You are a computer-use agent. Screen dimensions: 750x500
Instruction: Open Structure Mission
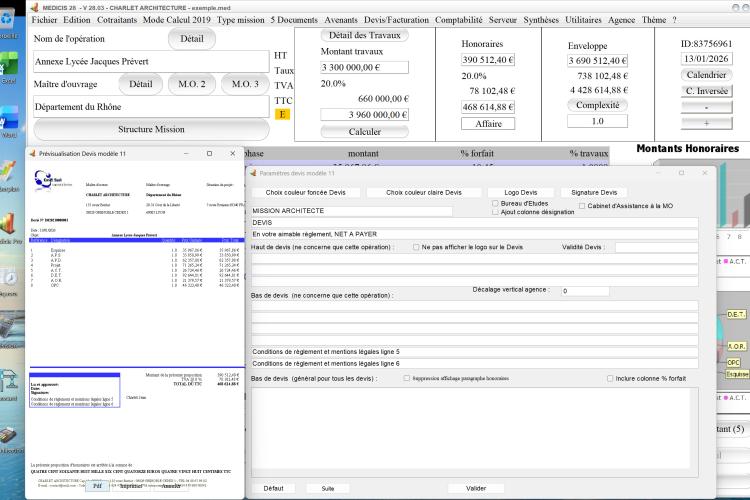tap(151, 129)
